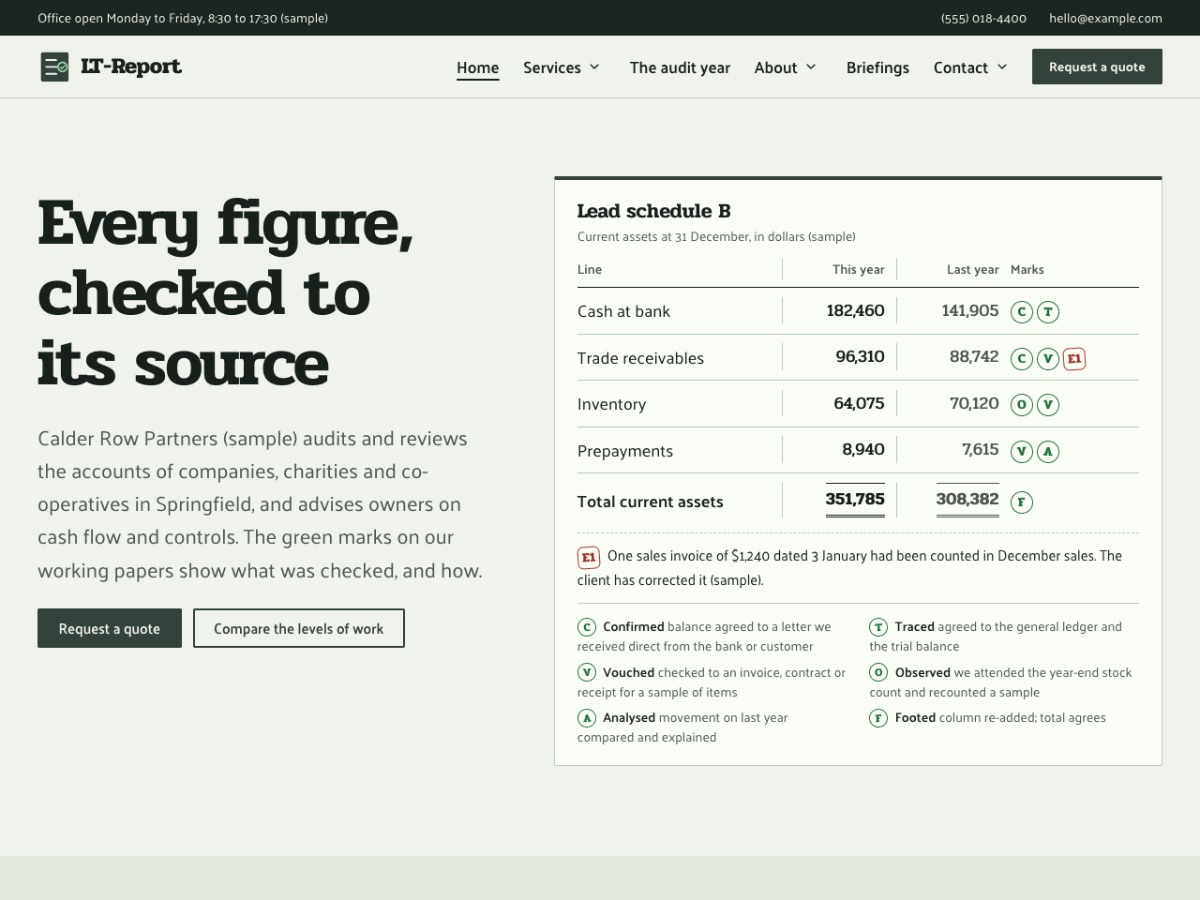Open the Contact menu label

pyautogui.click(x=961, y=68)
